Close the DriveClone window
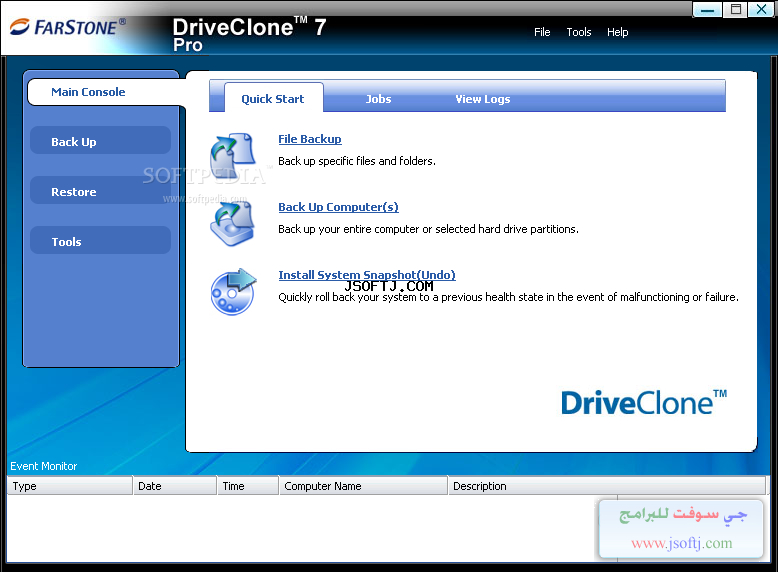 (x=762, y=9)
